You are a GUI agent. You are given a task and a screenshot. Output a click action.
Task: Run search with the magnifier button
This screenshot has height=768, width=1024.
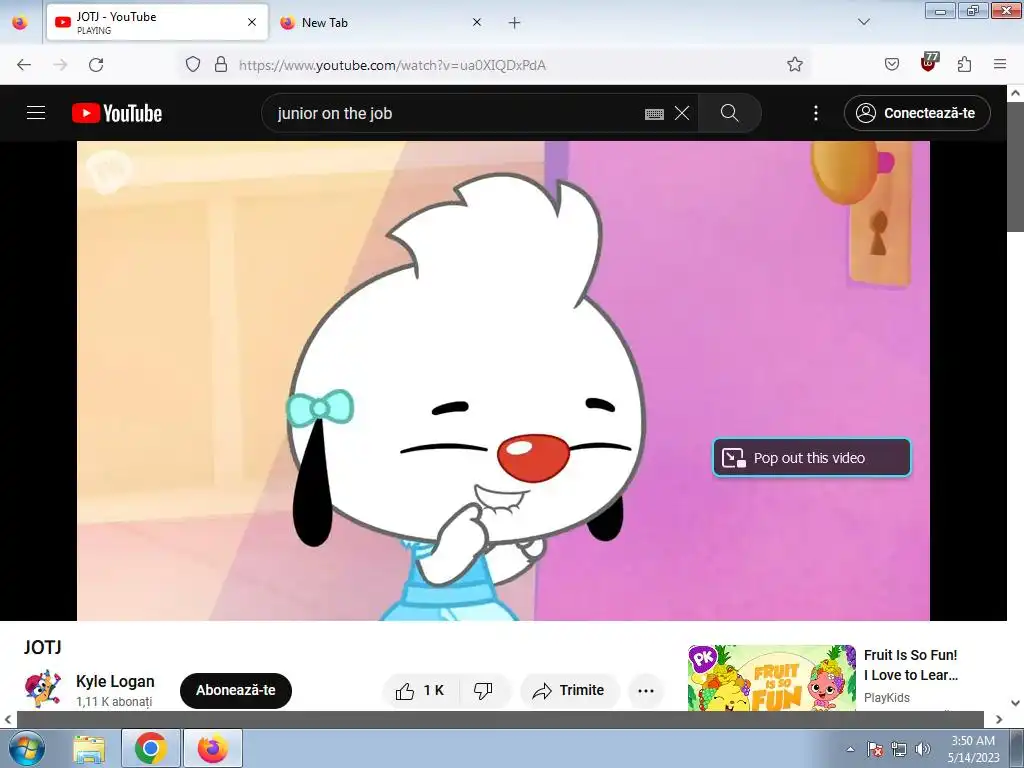tap(729, 113)
